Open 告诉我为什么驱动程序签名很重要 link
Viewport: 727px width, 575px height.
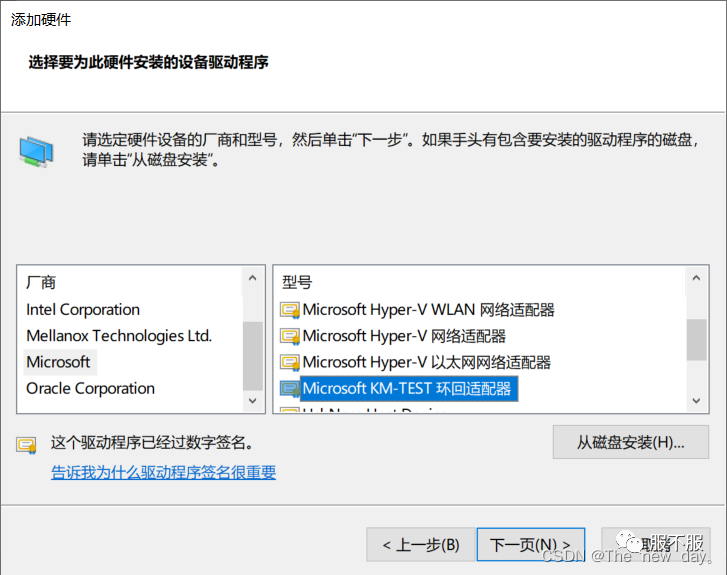coord(164,473)
